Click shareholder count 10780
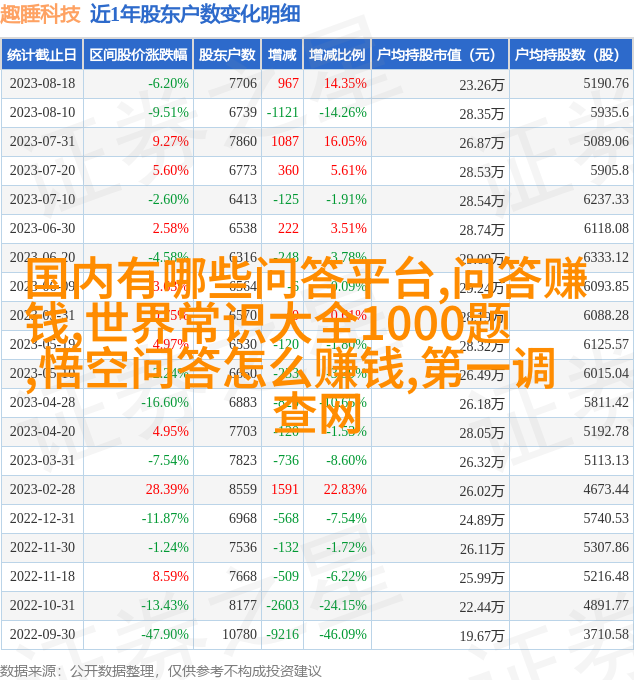Screen dimensions: 634x680 [239, 634]
